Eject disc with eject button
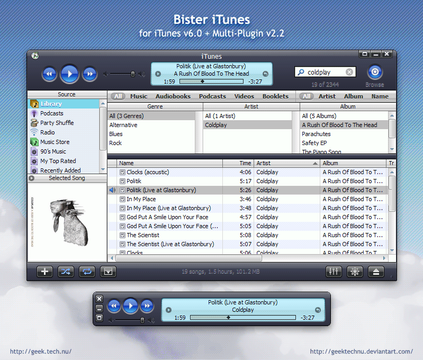The width and height of the screenshot is (423, 360). (376, 272)
